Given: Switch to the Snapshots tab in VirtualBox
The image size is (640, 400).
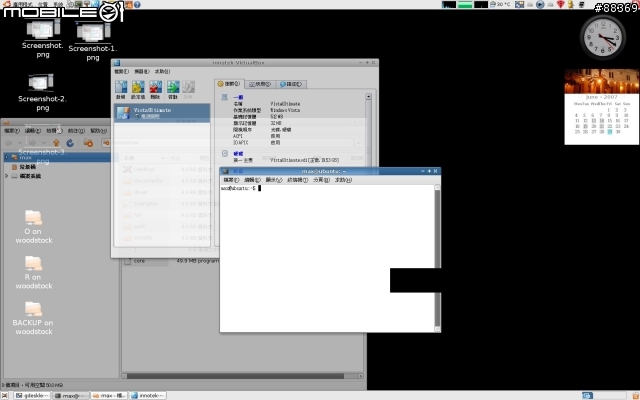Looking at the screenshot, I should (260, 84).
